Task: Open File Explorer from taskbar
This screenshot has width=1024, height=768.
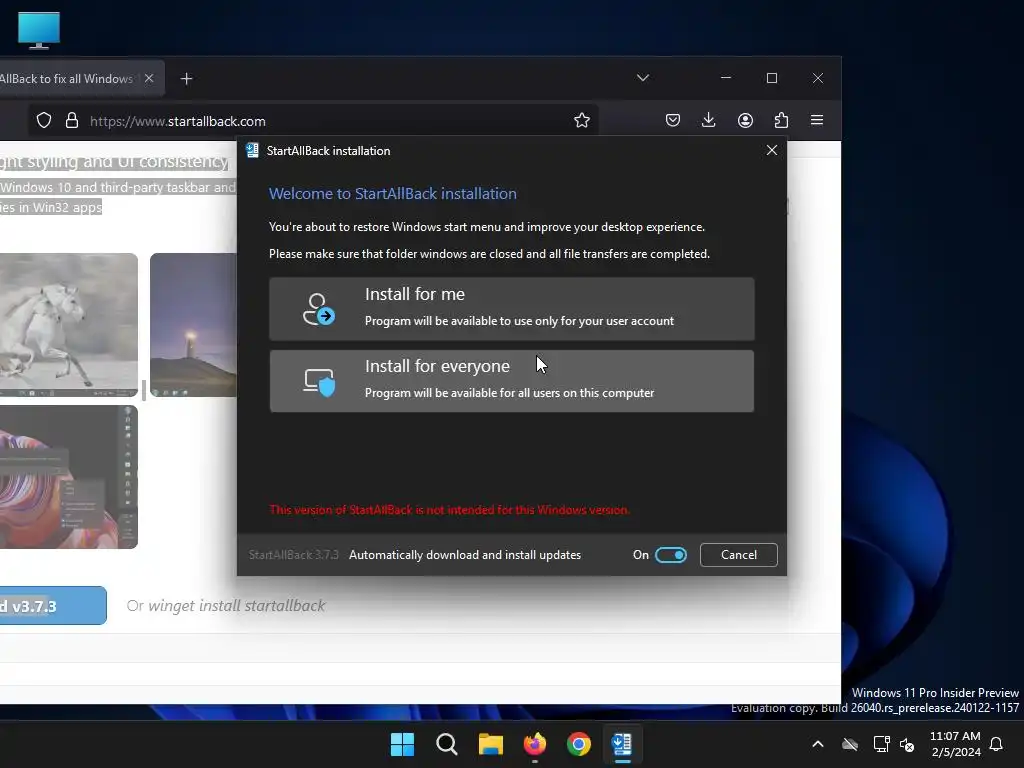Action: pyautogui.click(x=490, y=744)
